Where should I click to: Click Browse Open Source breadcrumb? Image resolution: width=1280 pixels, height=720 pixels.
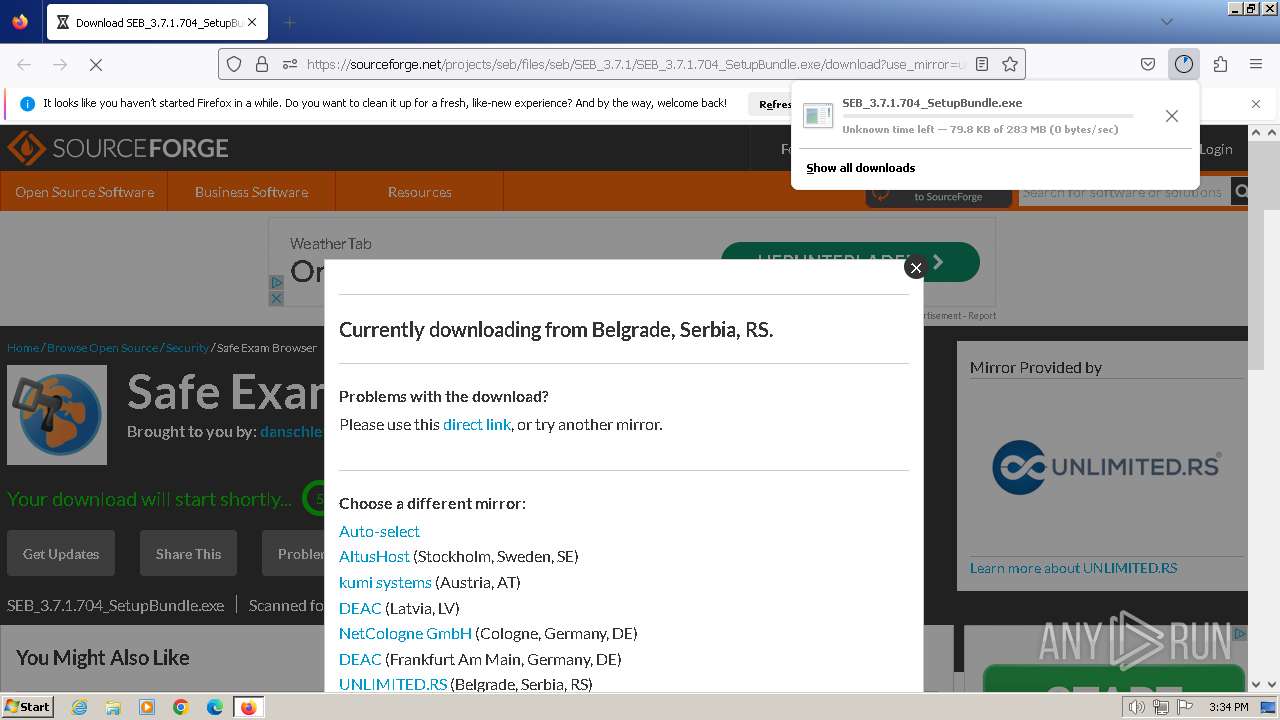pyautogui.click(x=102, y=348)
